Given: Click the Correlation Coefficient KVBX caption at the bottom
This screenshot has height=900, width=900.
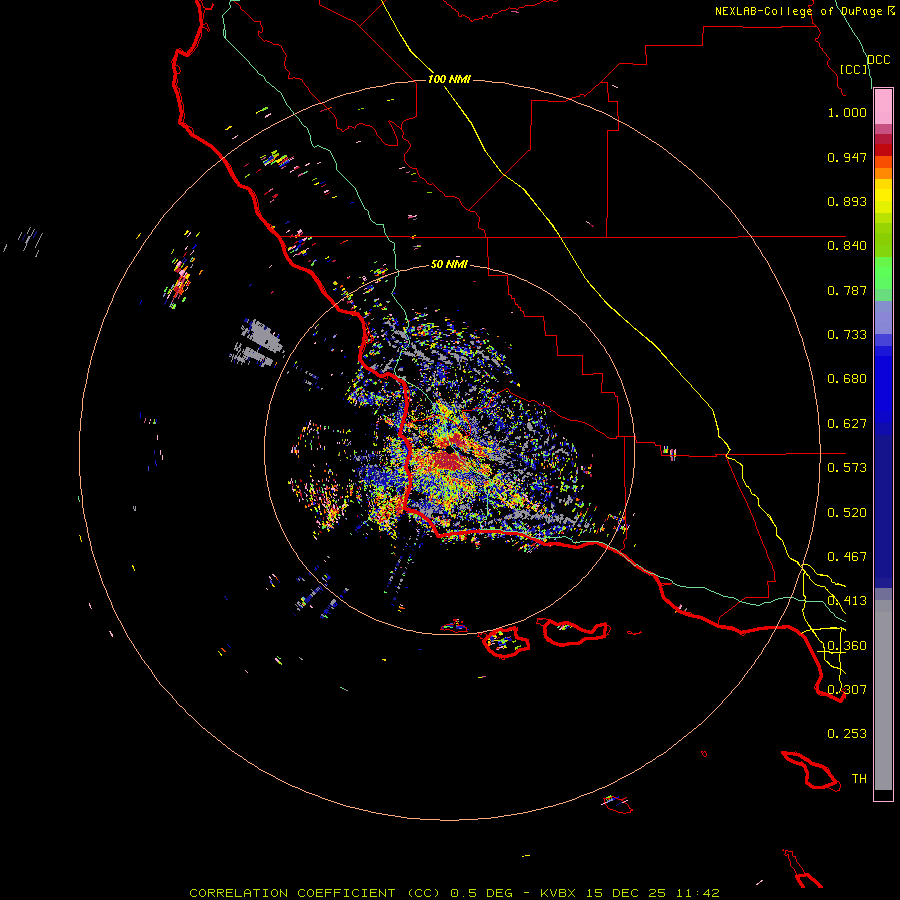Looking at the screenshot, I should click(x=454, y=893).
